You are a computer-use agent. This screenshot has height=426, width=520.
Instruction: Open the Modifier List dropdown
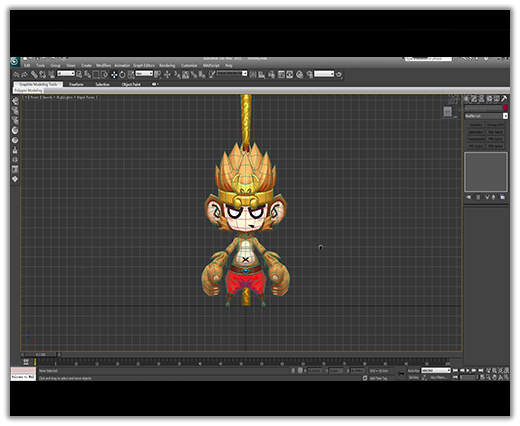tap(486, 116)
